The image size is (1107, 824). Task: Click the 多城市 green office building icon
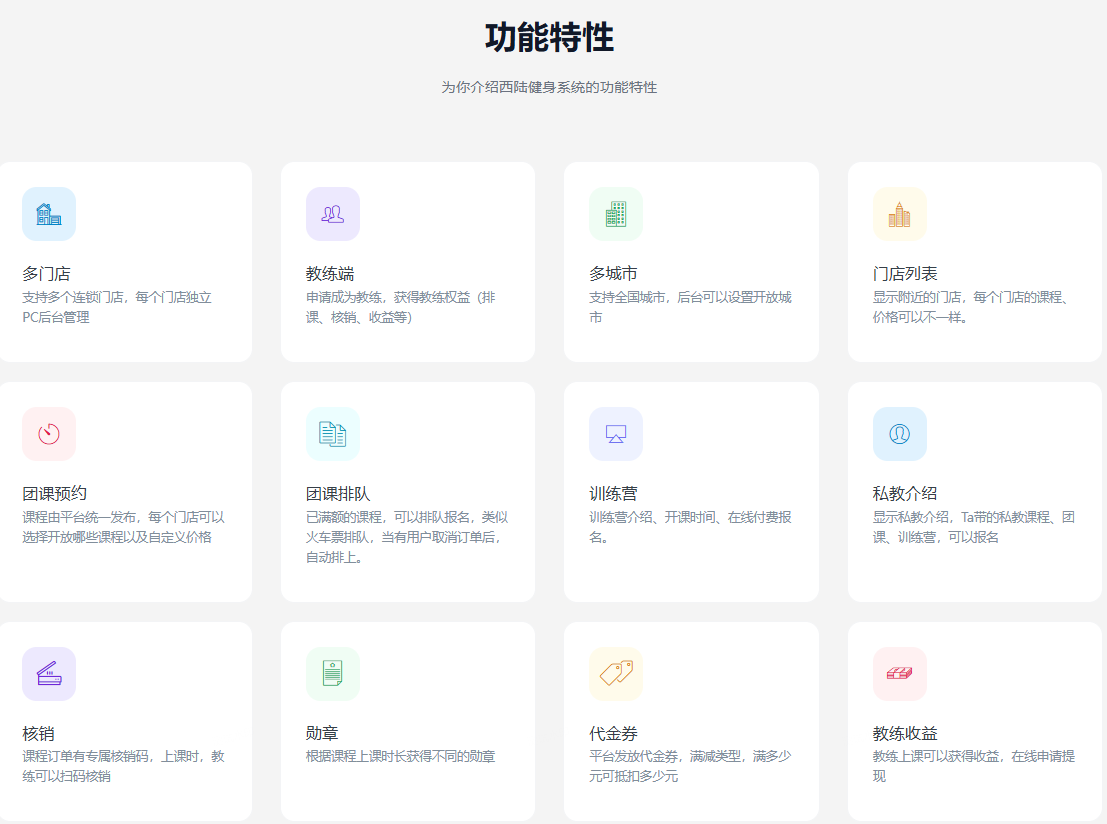[x=616, y=214]
